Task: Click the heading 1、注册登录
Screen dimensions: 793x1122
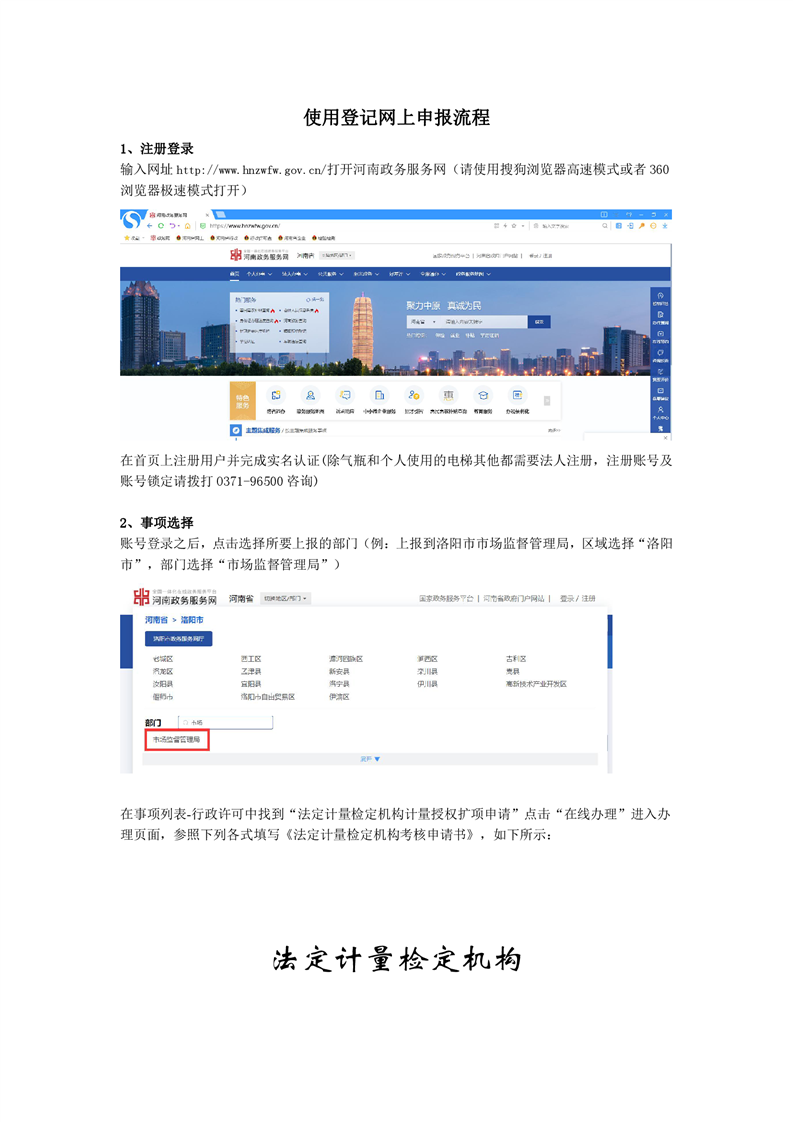Action: point(157,149)
